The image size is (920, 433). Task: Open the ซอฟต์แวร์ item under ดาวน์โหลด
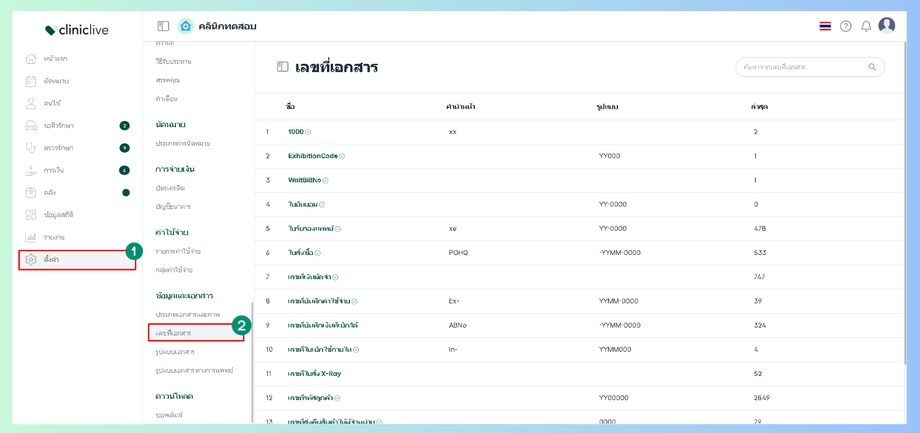click(x=170, y=415)
